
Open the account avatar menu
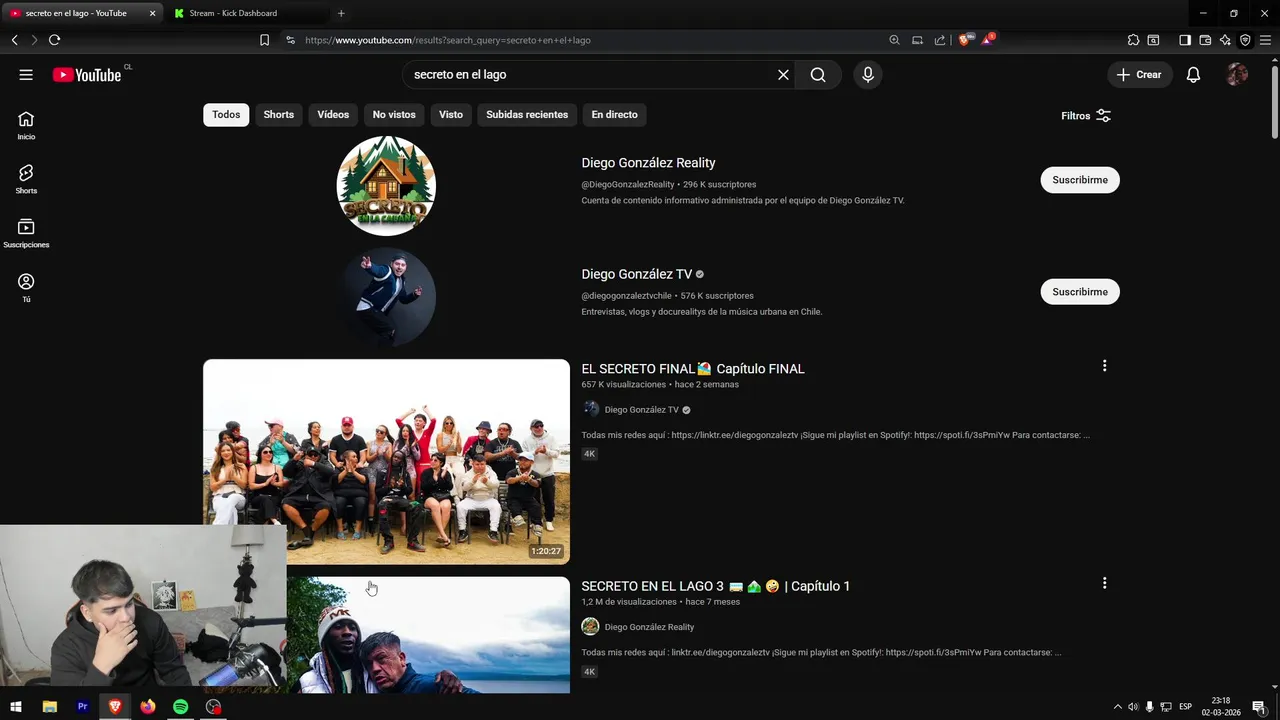[1237, 75]
